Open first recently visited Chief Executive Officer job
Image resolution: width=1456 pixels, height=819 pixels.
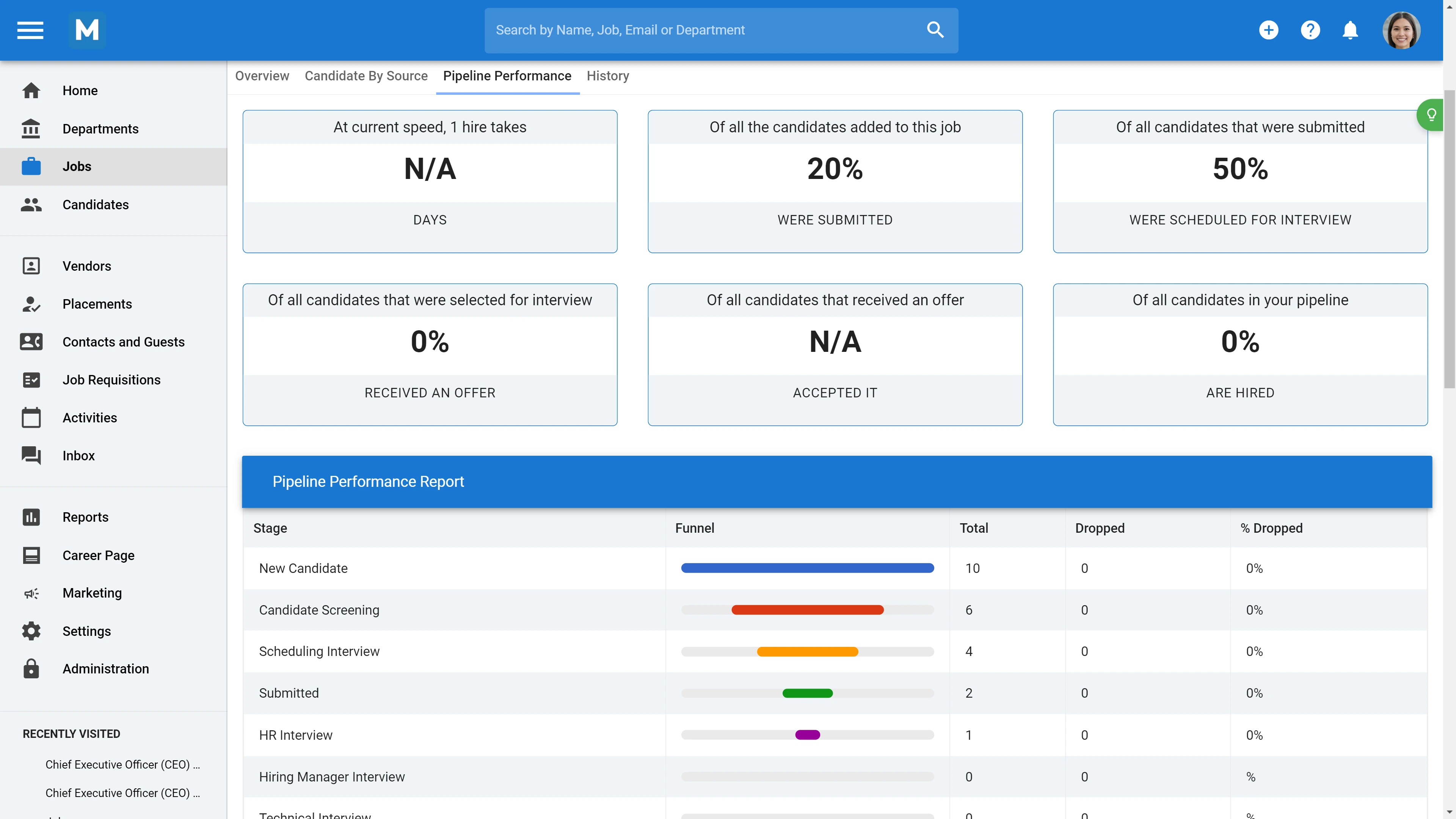point(122,764)
